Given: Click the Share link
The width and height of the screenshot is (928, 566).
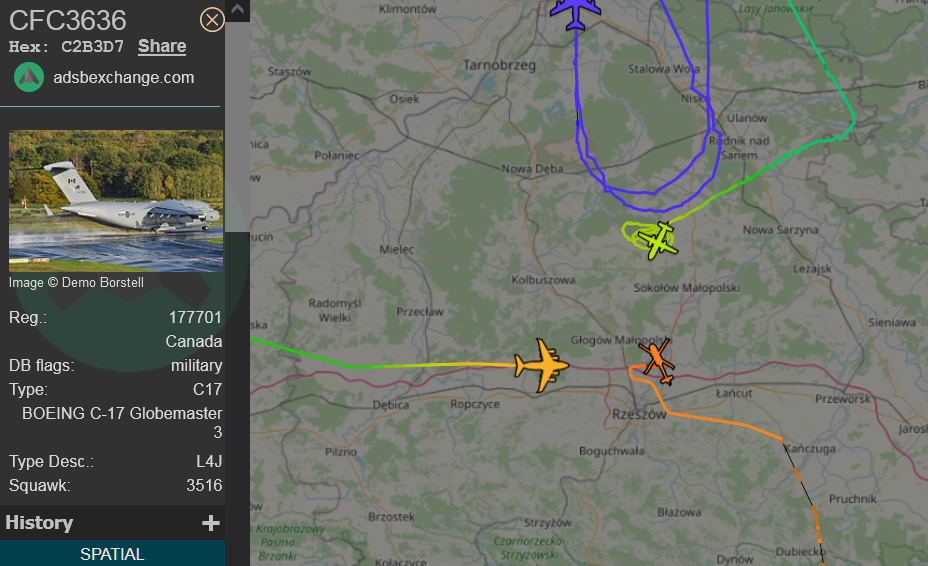Looking at the screenshot, I should point(162,46).
